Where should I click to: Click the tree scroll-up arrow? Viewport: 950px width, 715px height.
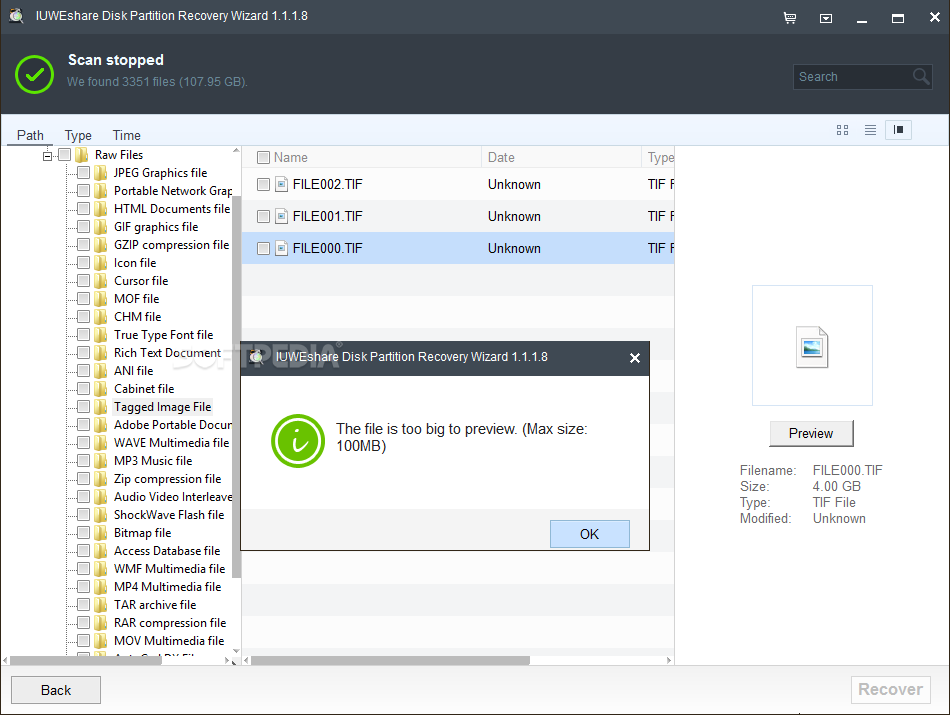[236, 150]
